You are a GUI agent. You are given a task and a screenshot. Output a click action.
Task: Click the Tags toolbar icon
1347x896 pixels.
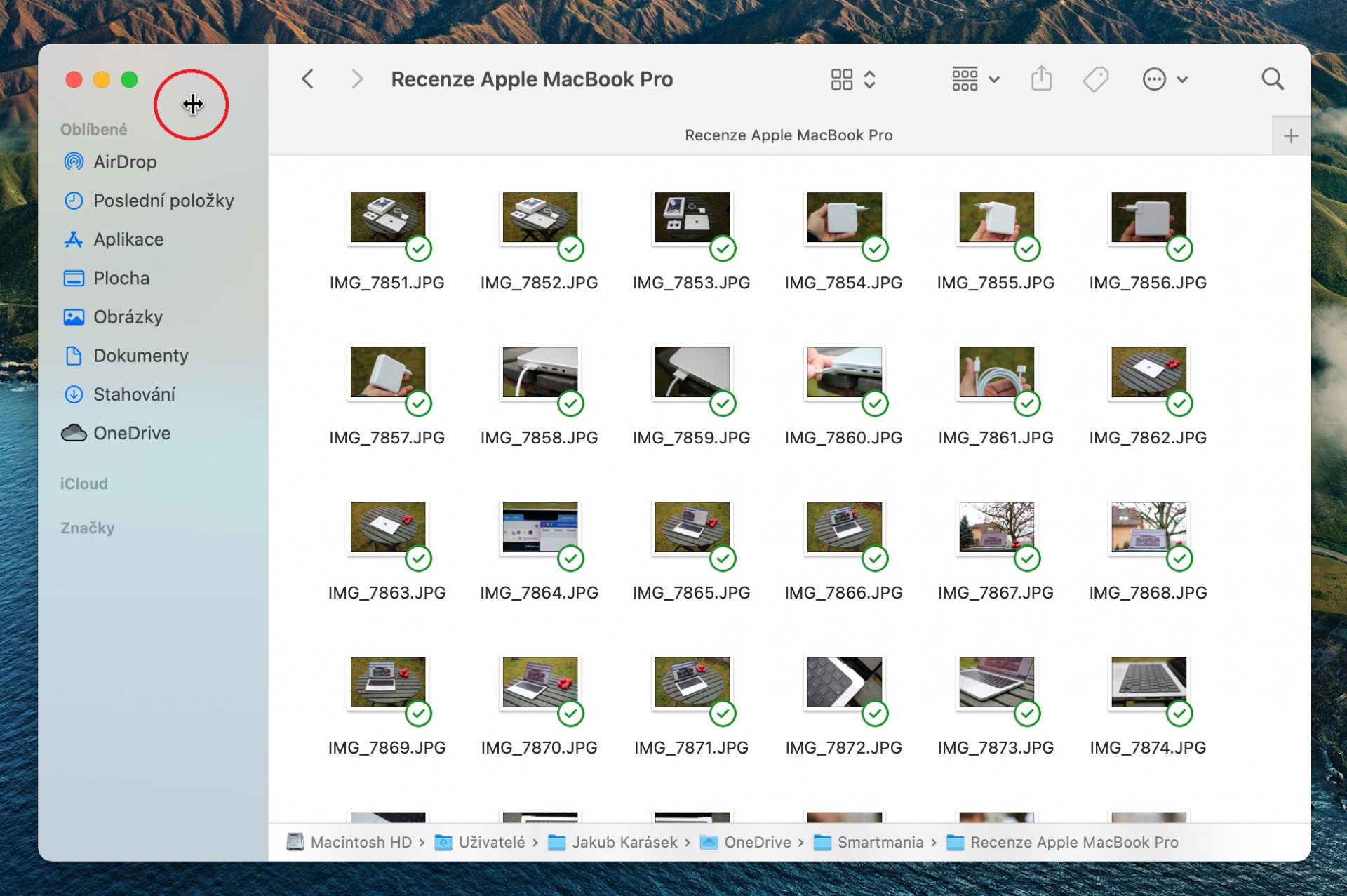tap(1095, 79)
